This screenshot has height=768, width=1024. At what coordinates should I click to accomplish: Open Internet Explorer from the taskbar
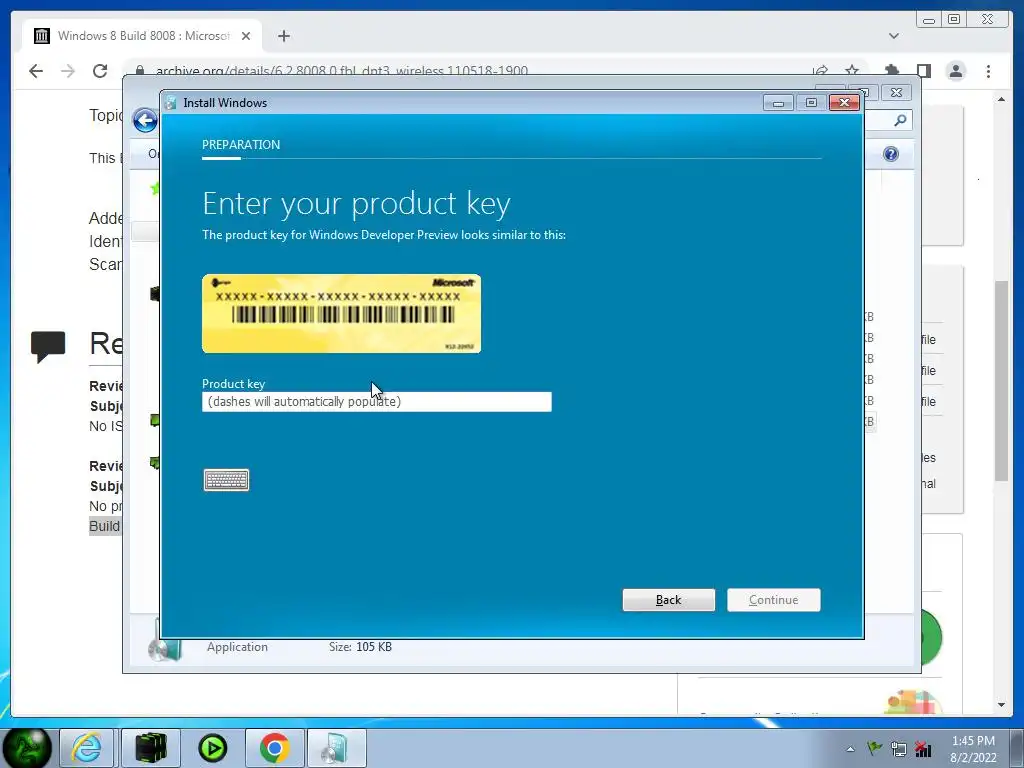tap(87, 748)
